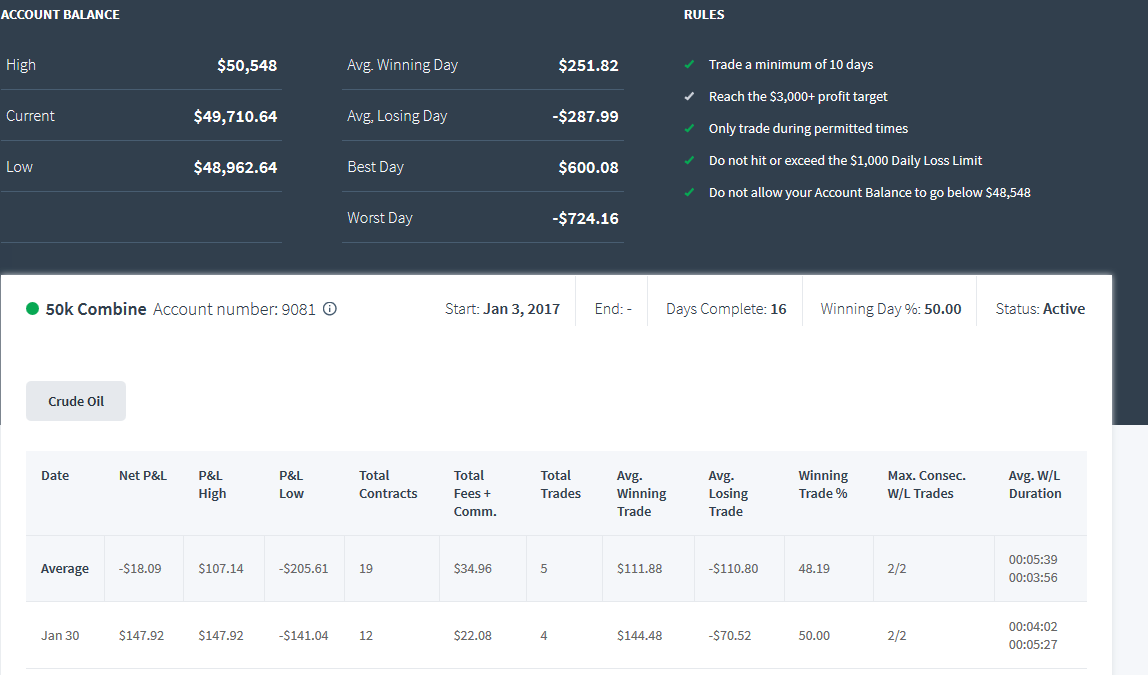
Task: Click the green active status dot
Action: coord(32,308)
